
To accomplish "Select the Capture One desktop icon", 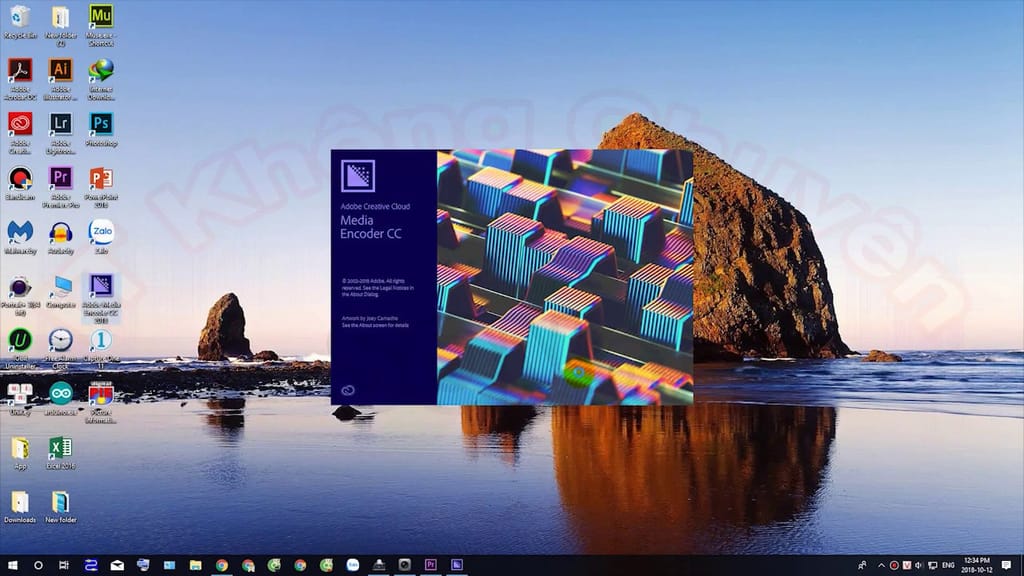I will coord(101,349).
